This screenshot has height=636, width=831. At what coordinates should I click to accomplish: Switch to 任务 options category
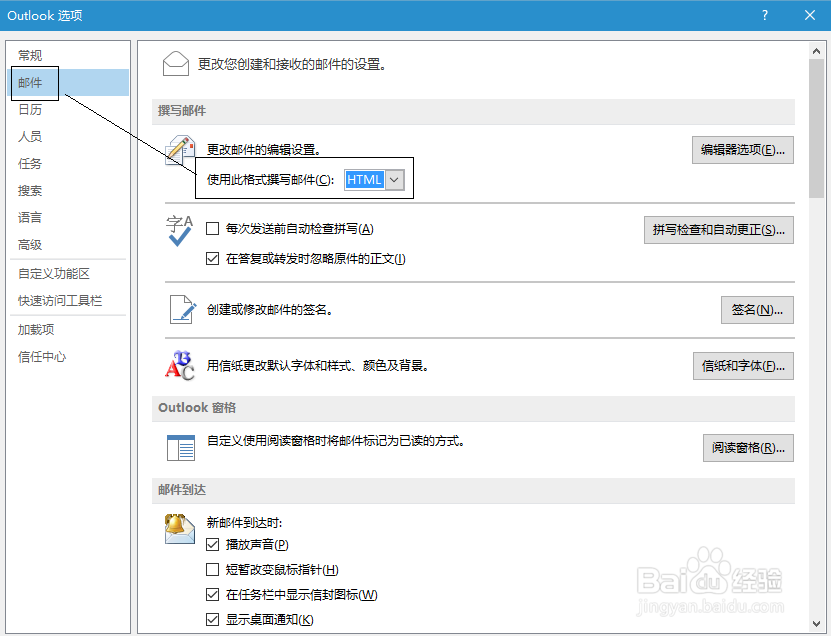69,164
